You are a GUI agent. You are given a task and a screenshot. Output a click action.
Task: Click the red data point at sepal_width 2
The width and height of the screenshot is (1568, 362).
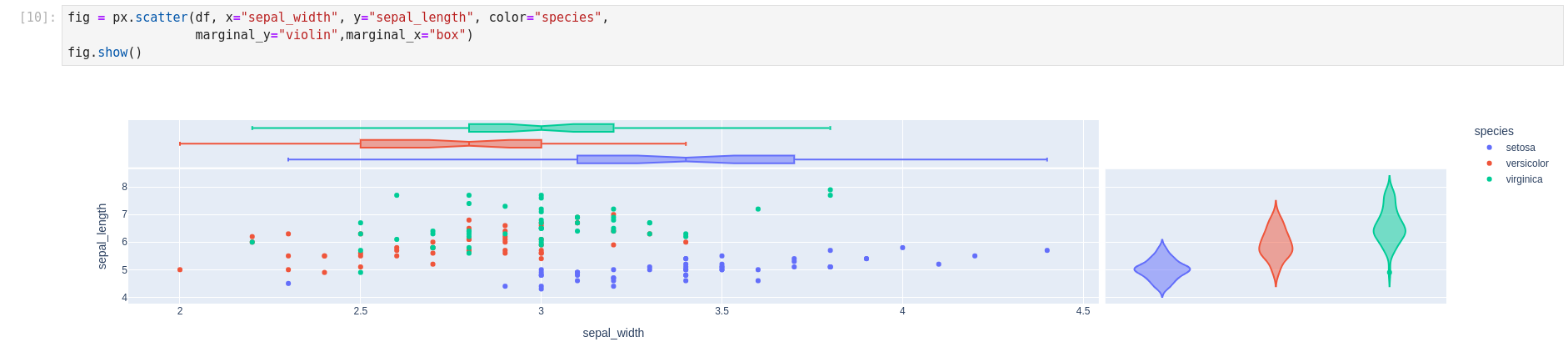(180, 269)
